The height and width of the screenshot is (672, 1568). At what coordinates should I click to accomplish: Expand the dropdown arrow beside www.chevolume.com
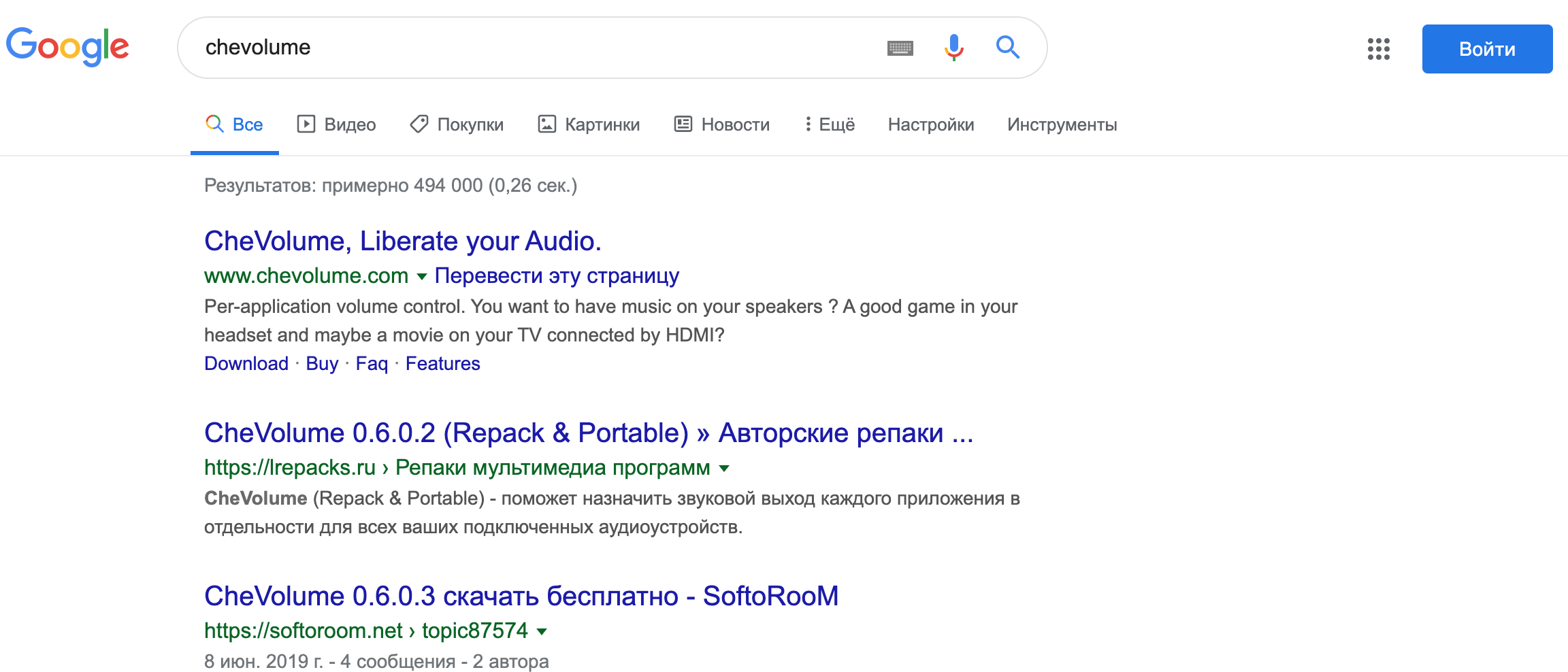pyautogui.click(x=422, y=276)
